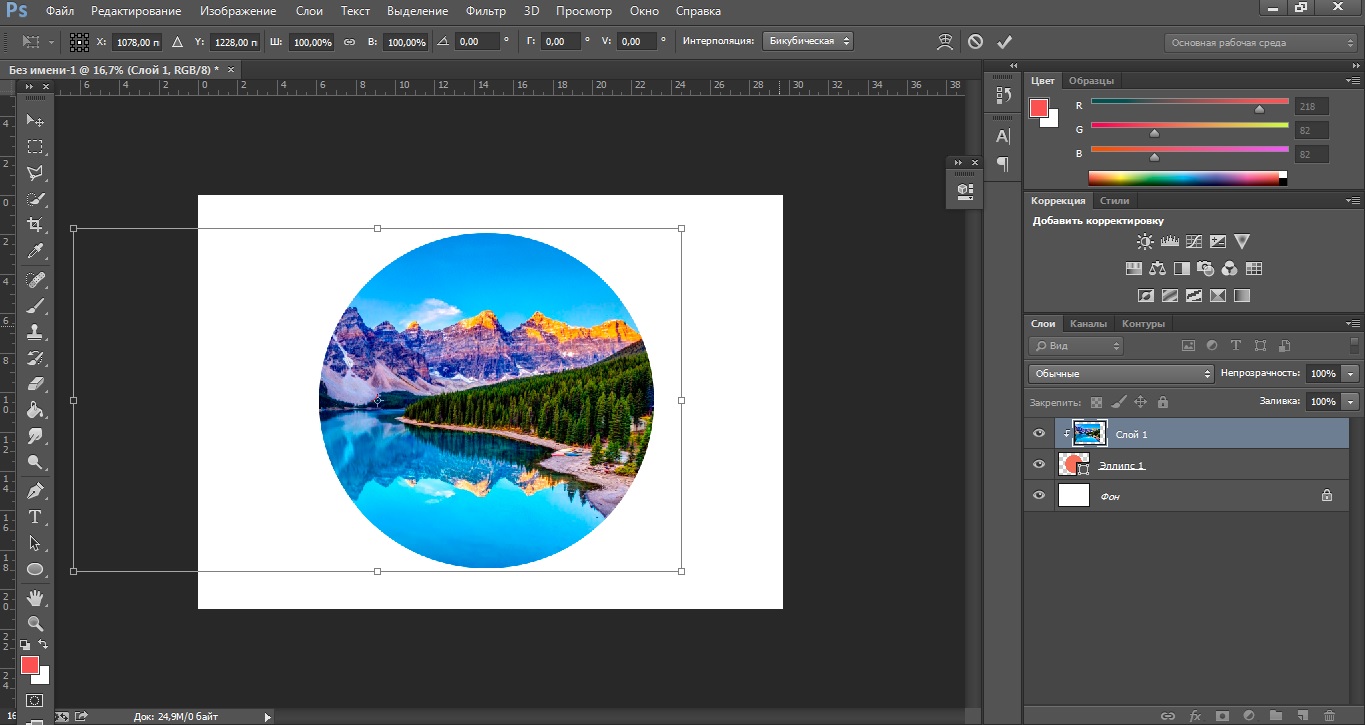The width and height of the screenshot is (1365, 725).
Task: Hide the Слой 1 layer
Action: (1039, 434)
